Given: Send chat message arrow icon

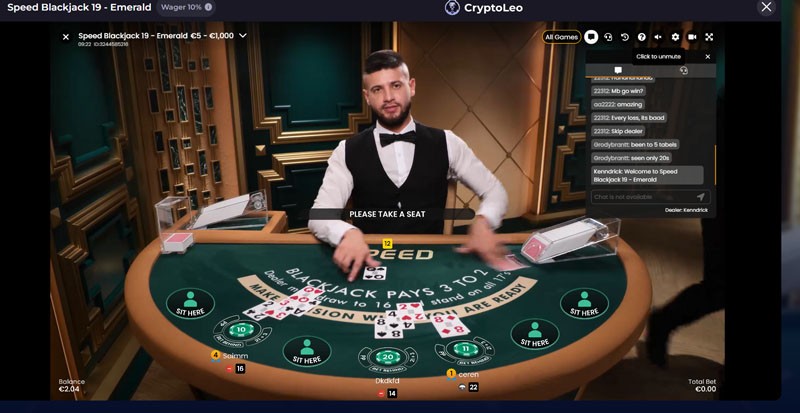Looking at the screenshot, I should [701, 197].
